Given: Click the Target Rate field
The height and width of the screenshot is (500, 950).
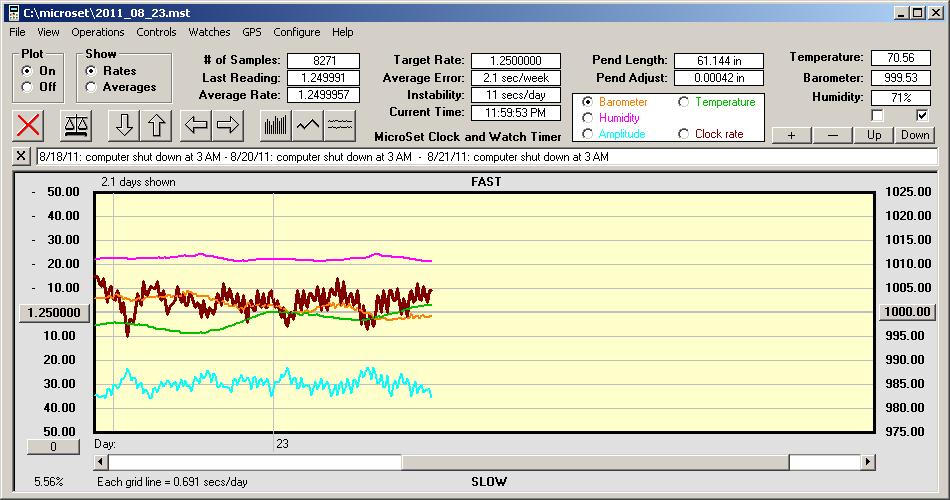Looking at the screenshot, I should (516, 61).
